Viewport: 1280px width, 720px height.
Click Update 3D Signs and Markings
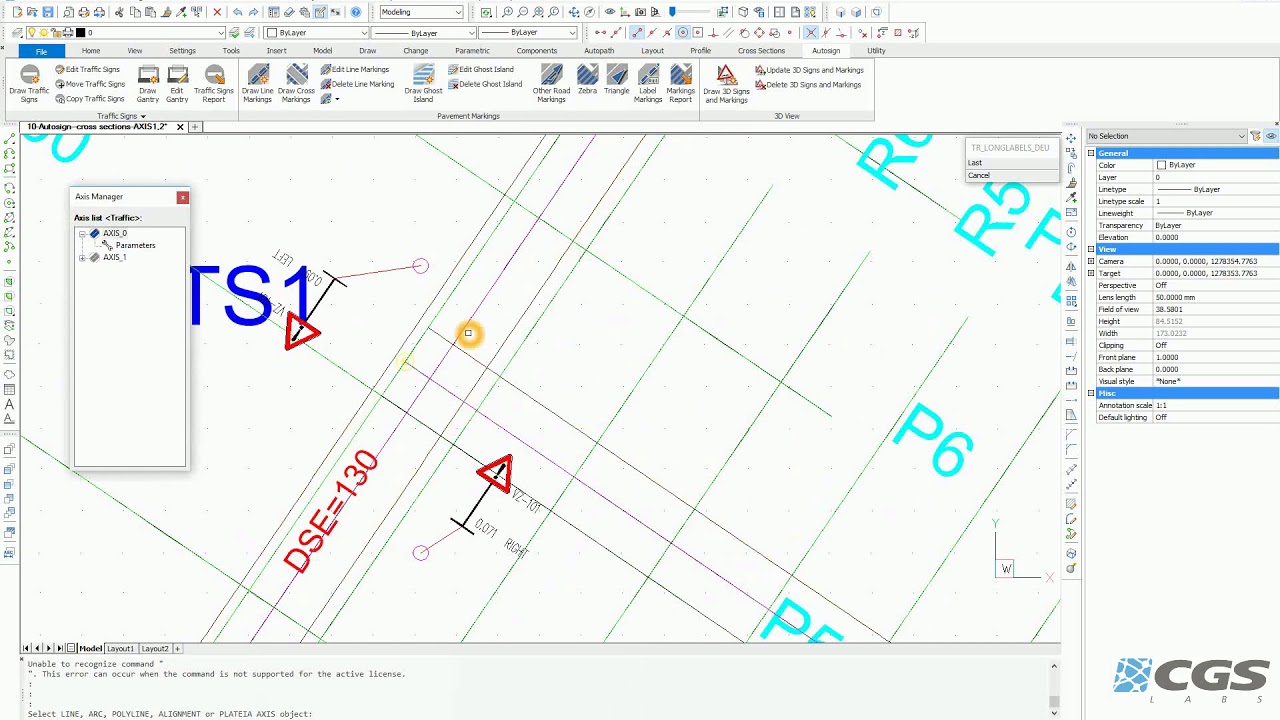[809, 70]
